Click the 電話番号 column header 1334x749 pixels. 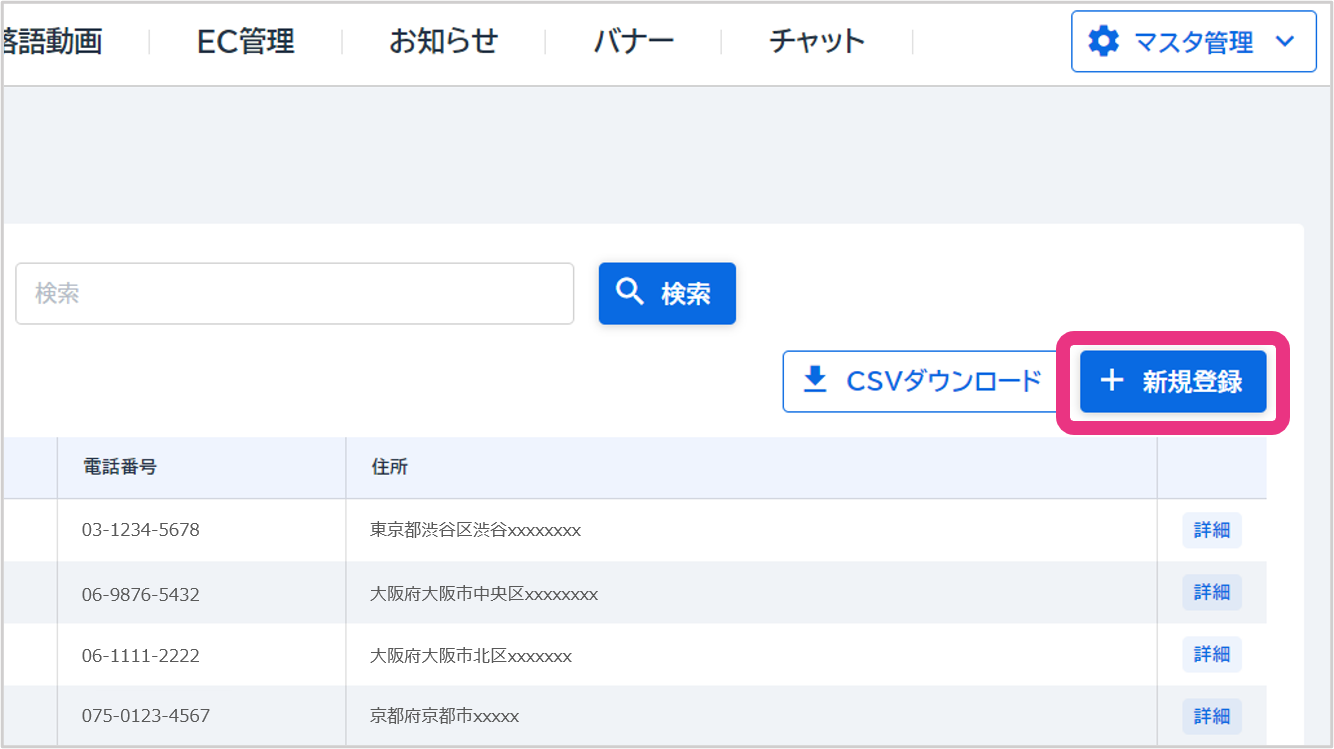[x=119, y=467]
